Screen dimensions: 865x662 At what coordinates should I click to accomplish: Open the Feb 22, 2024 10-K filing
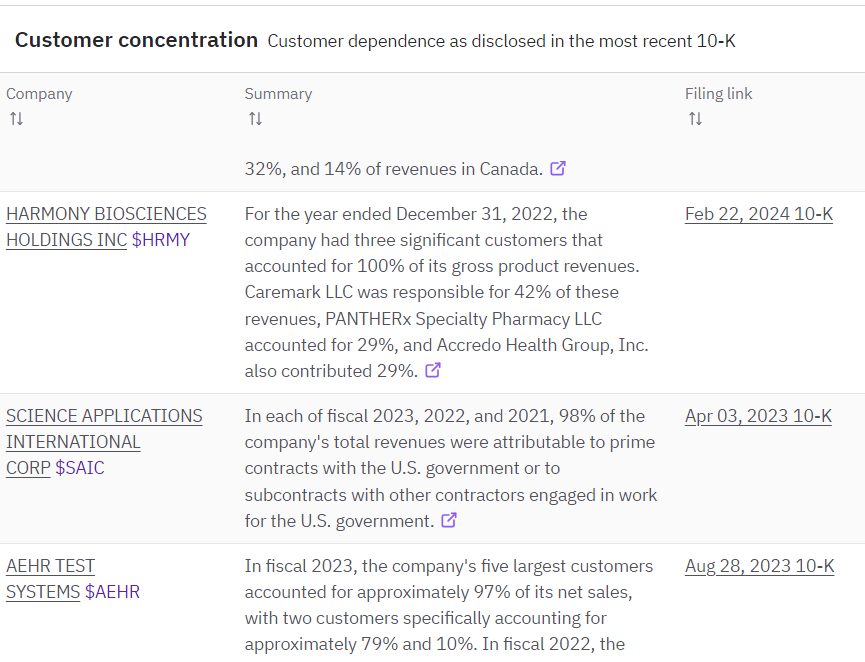pos(758,213)
